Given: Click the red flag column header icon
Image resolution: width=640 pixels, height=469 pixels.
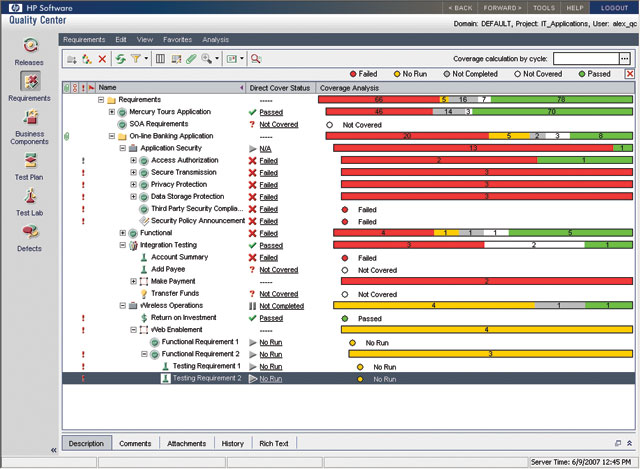Looking at the screenshot, I should pos(91,88).
